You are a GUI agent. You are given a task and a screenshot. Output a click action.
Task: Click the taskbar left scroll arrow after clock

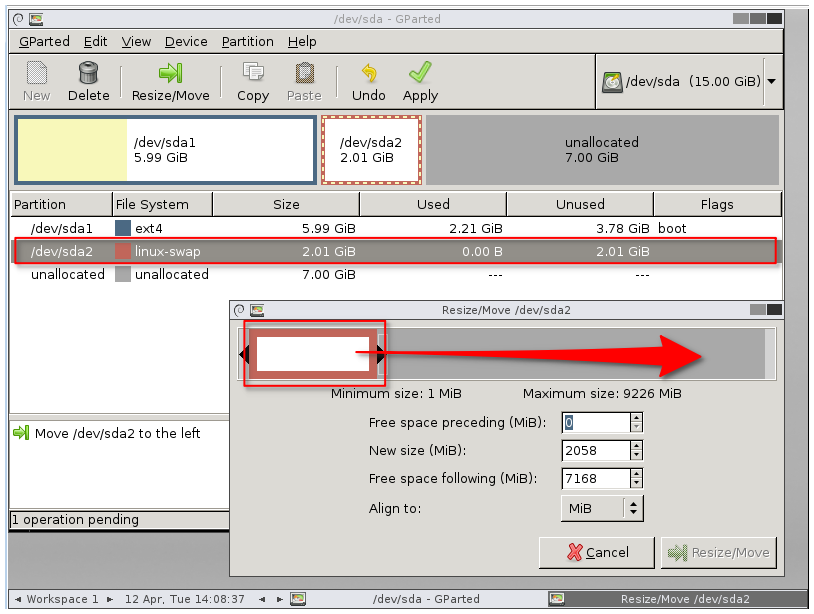click(262, 599)
